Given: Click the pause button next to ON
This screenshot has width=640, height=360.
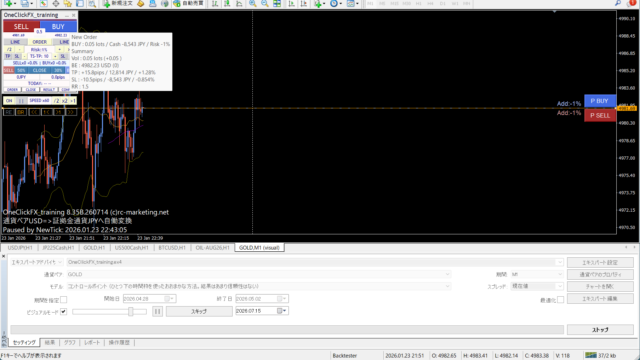Looking at the screenshot, I should [21, 100].
